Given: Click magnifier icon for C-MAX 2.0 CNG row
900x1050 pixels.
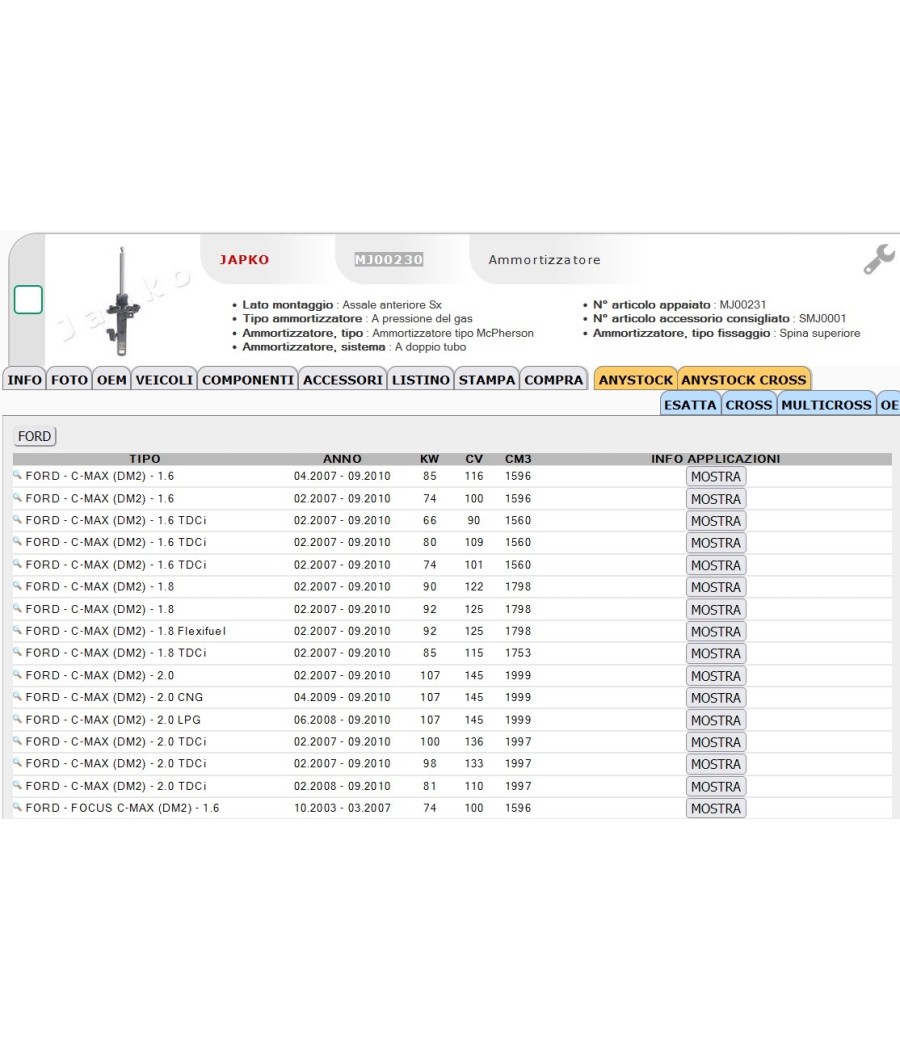Looking at the screenshot, I should 17,696.
